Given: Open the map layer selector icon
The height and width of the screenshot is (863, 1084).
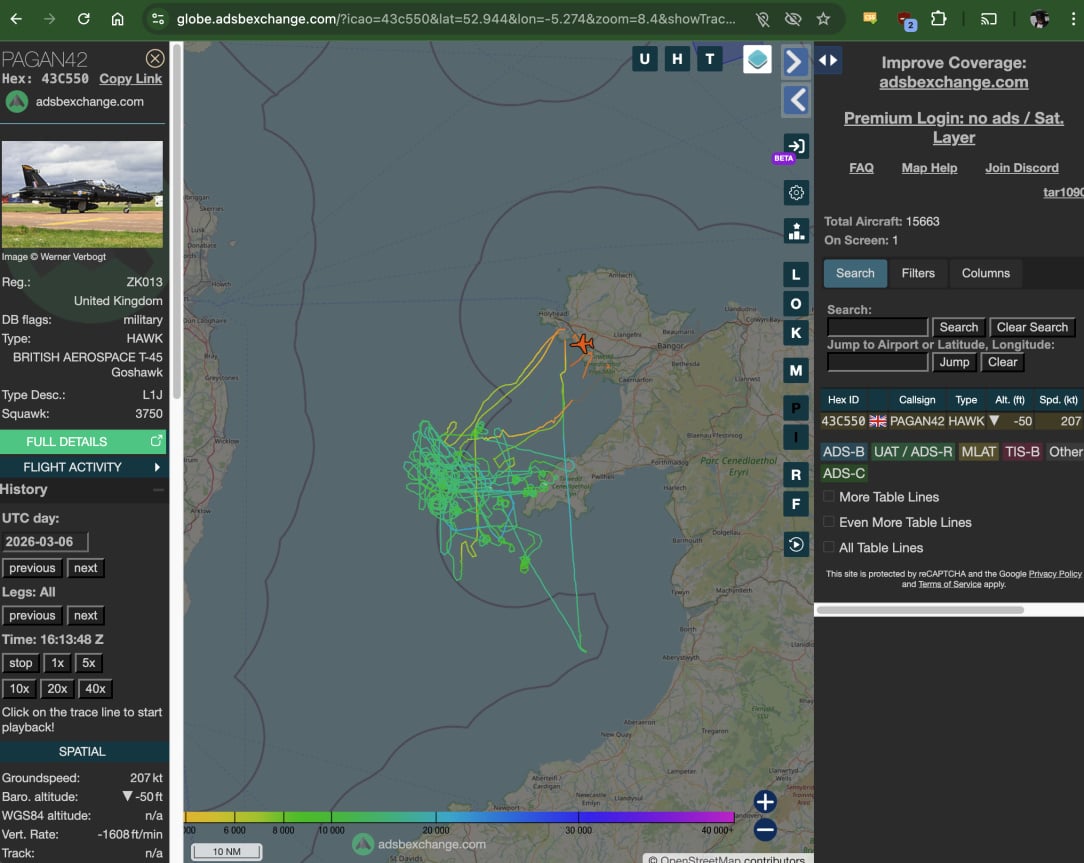Looking at the screenshot, I should click(757, 59).
